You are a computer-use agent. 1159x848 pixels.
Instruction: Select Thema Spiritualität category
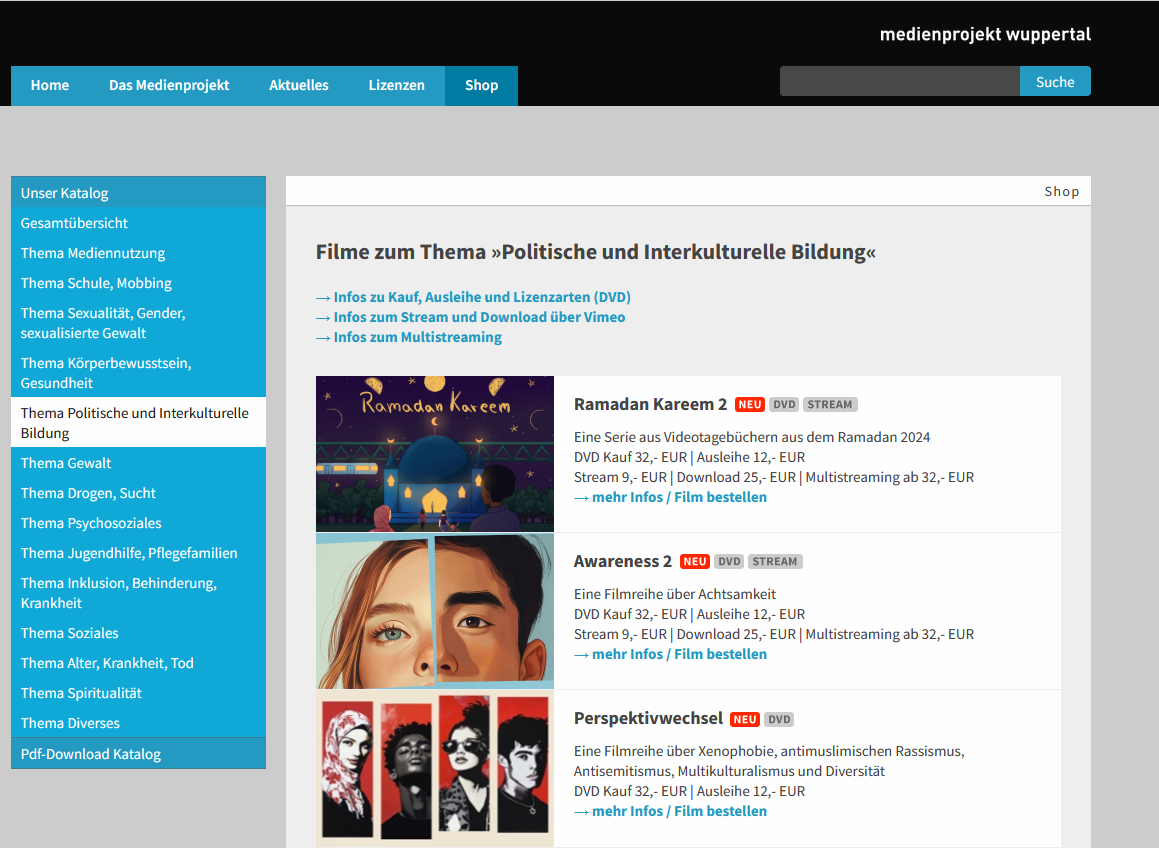tap(138, 693)
